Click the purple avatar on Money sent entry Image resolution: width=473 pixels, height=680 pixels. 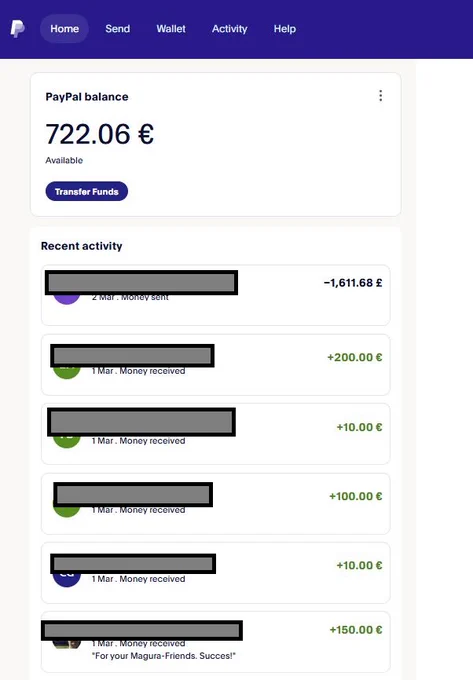click(66, 298)
